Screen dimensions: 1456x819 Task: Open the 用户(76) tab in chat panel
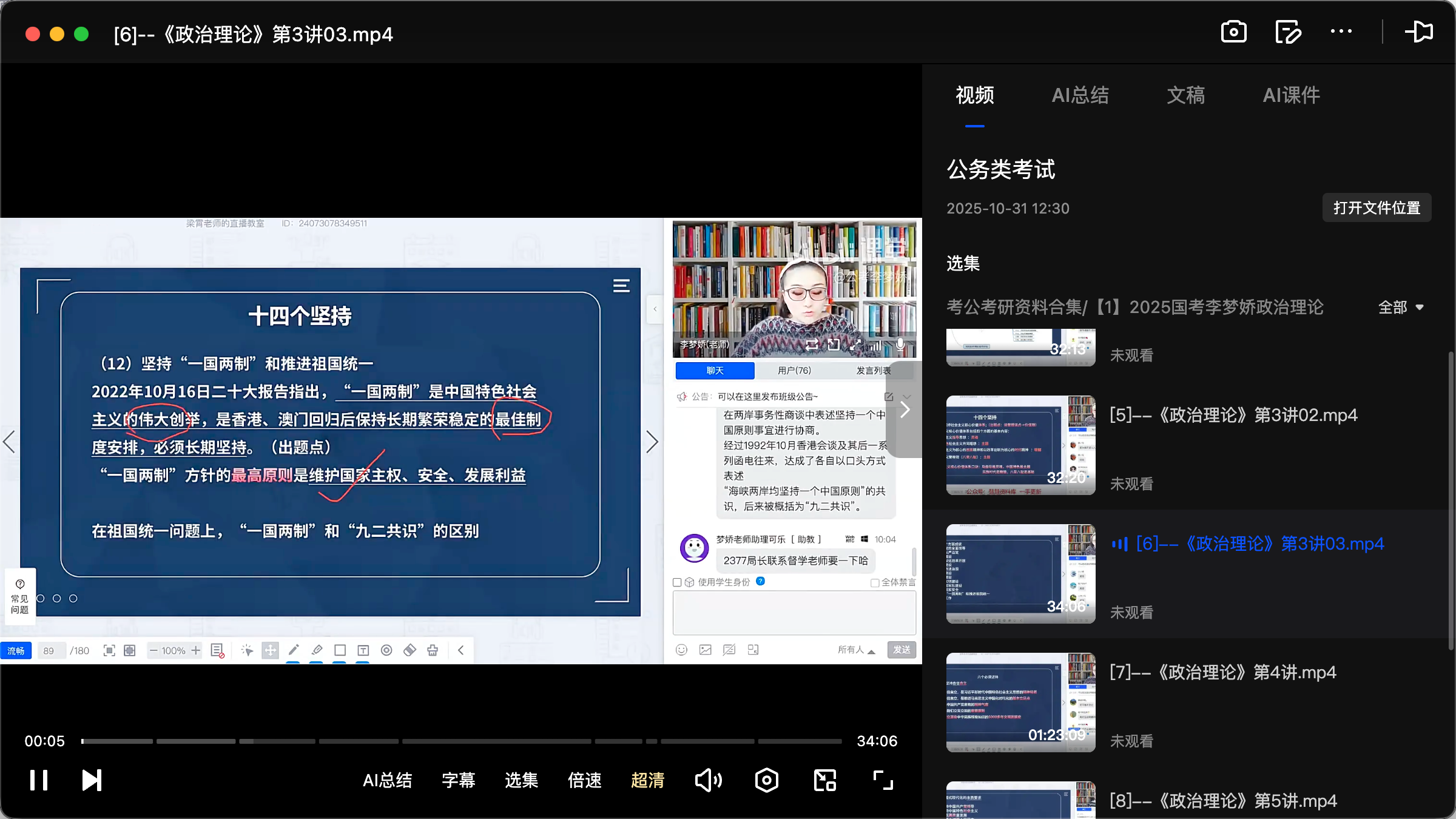[x=794, y=370]
